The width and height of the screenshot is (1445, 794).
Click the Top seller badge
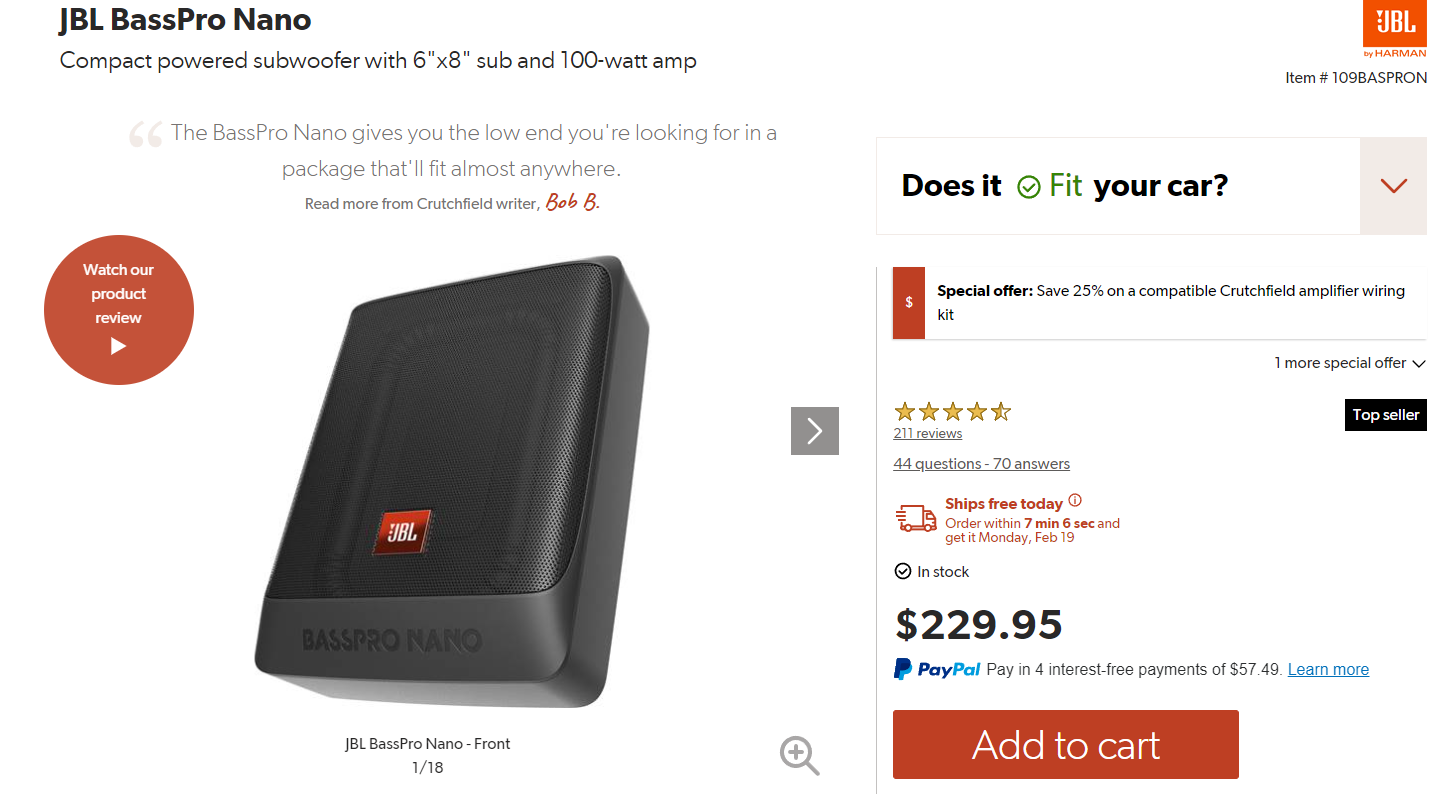point(1385,415)
